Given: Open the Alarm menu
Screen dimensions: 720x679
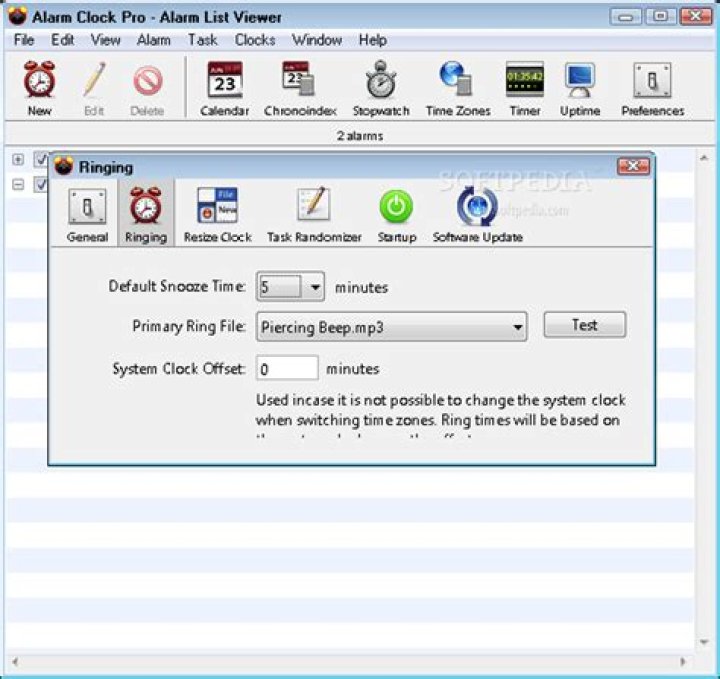Looking at the screenshot, I should 153,40.
